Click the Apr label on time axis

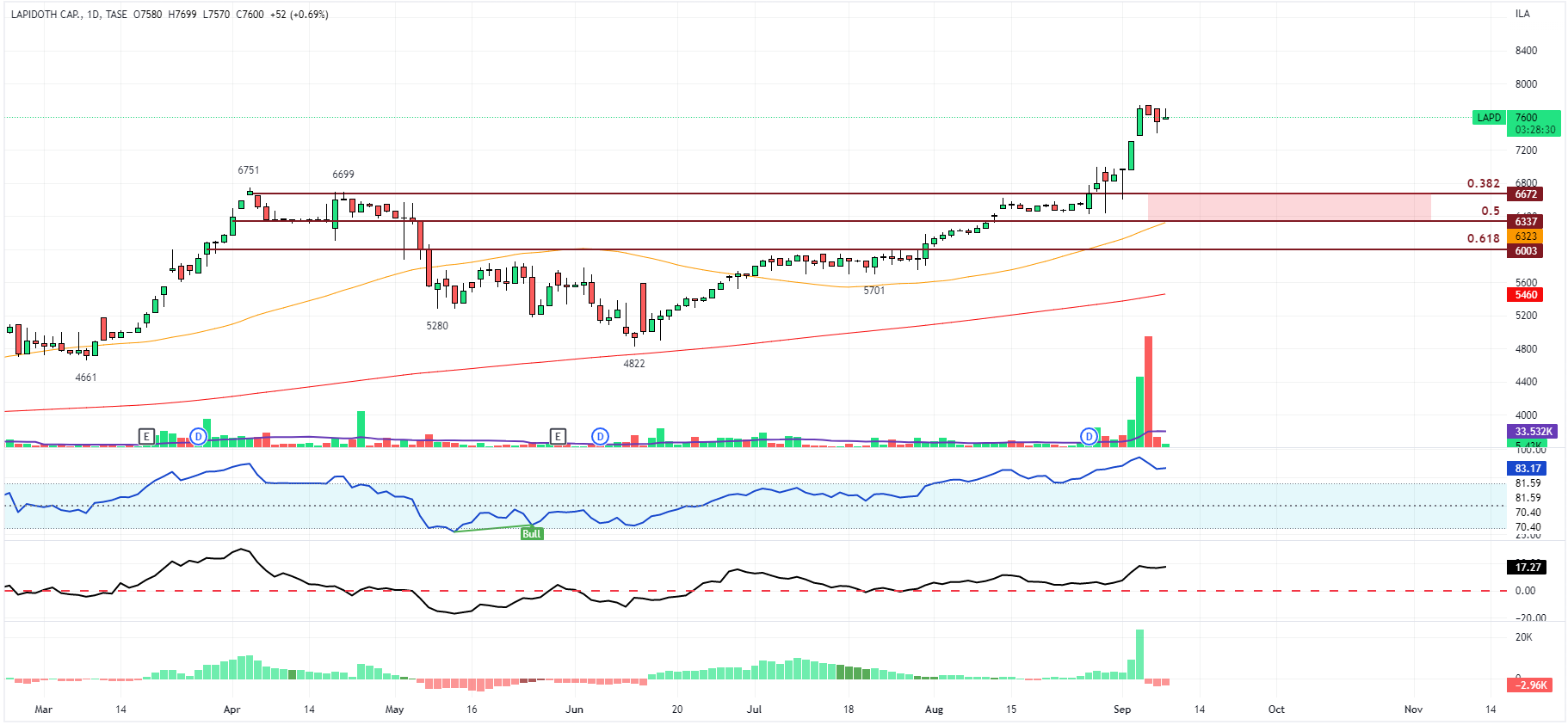pyautogui.click(x=231, y=710)
